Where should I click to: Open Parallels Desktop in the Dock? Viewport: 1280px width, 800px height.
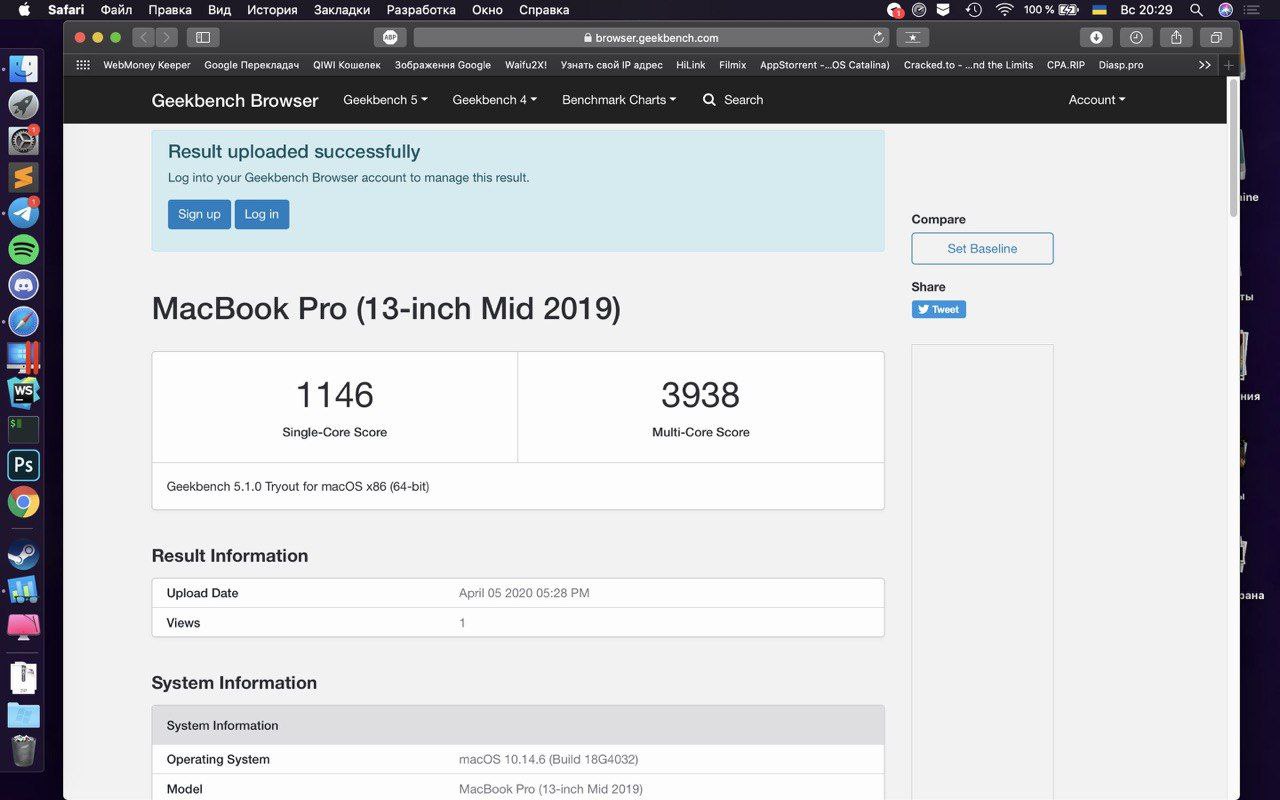(x=23, y=357)
